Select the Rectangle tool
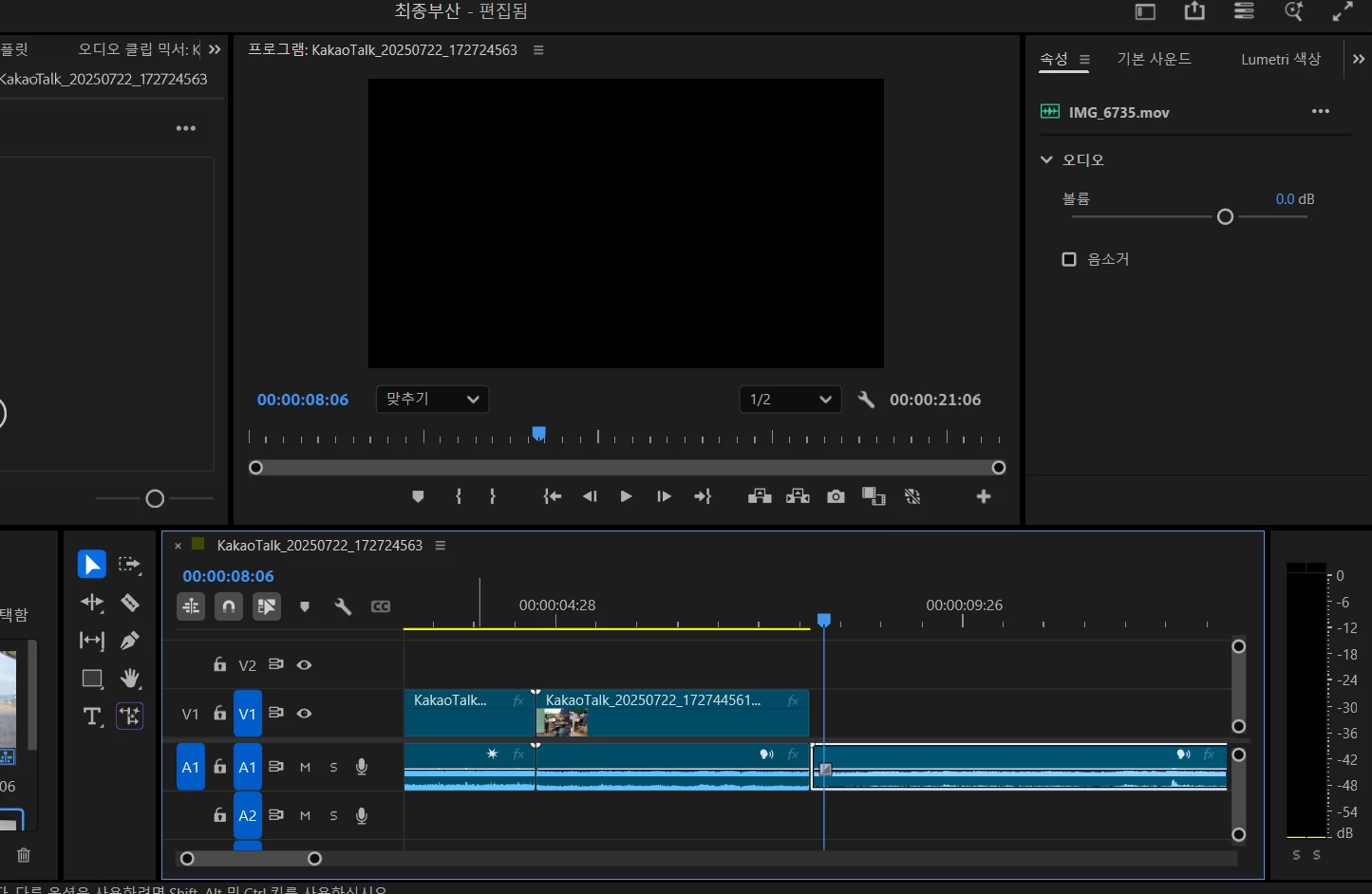 click(x=92, y=679)
